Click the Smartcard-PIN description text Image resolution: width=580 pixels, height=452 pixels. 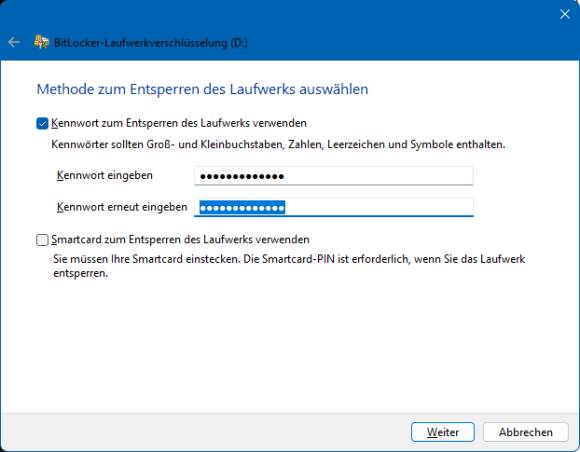click(289, 266)
